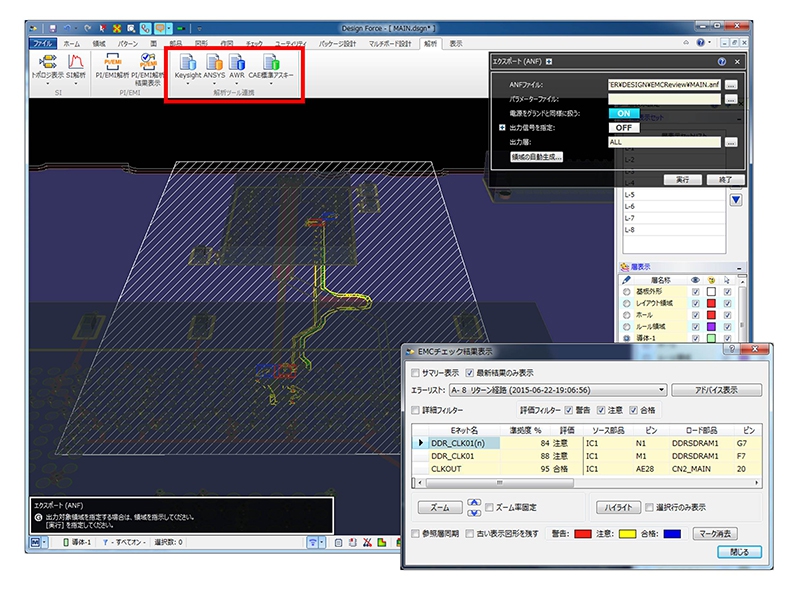The image size is (800, 598).
Task: Click the highlighted phone-shaped icon in quick access toolbar
Action: point(146,29)
